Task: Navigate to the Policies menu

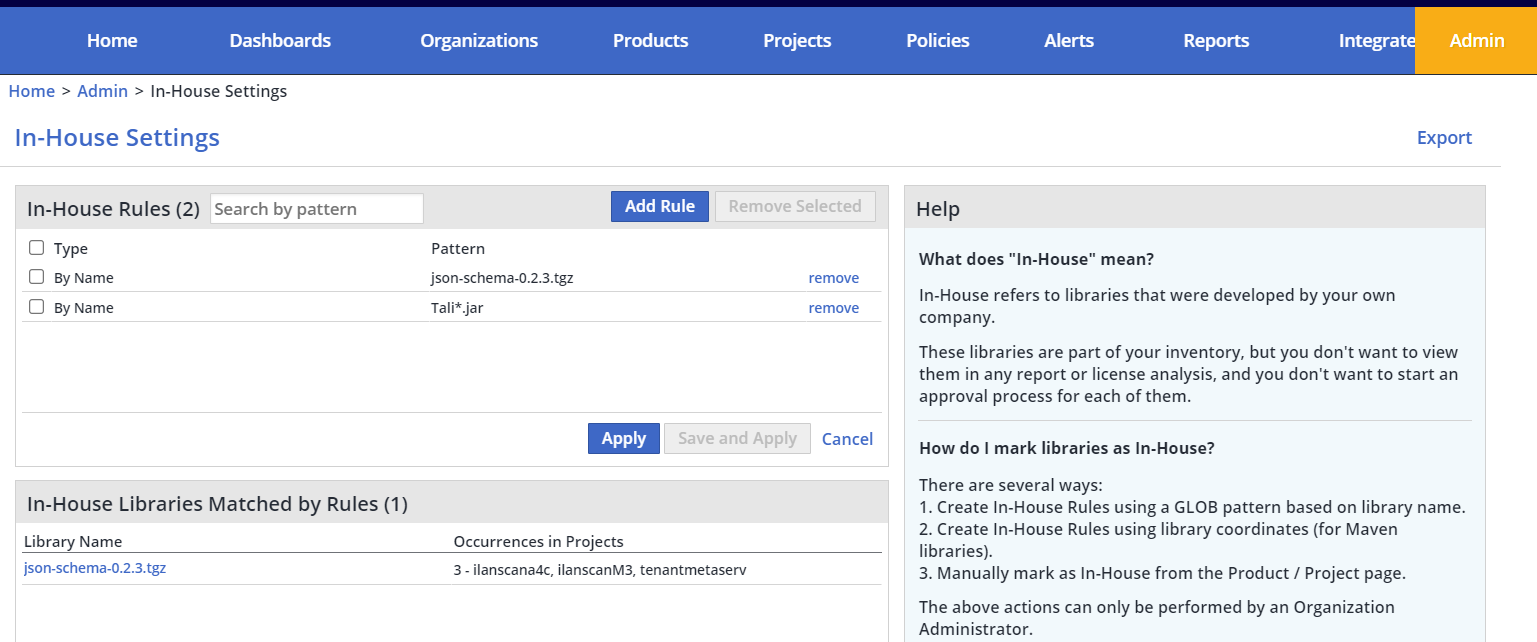Action: coord(937,41)
